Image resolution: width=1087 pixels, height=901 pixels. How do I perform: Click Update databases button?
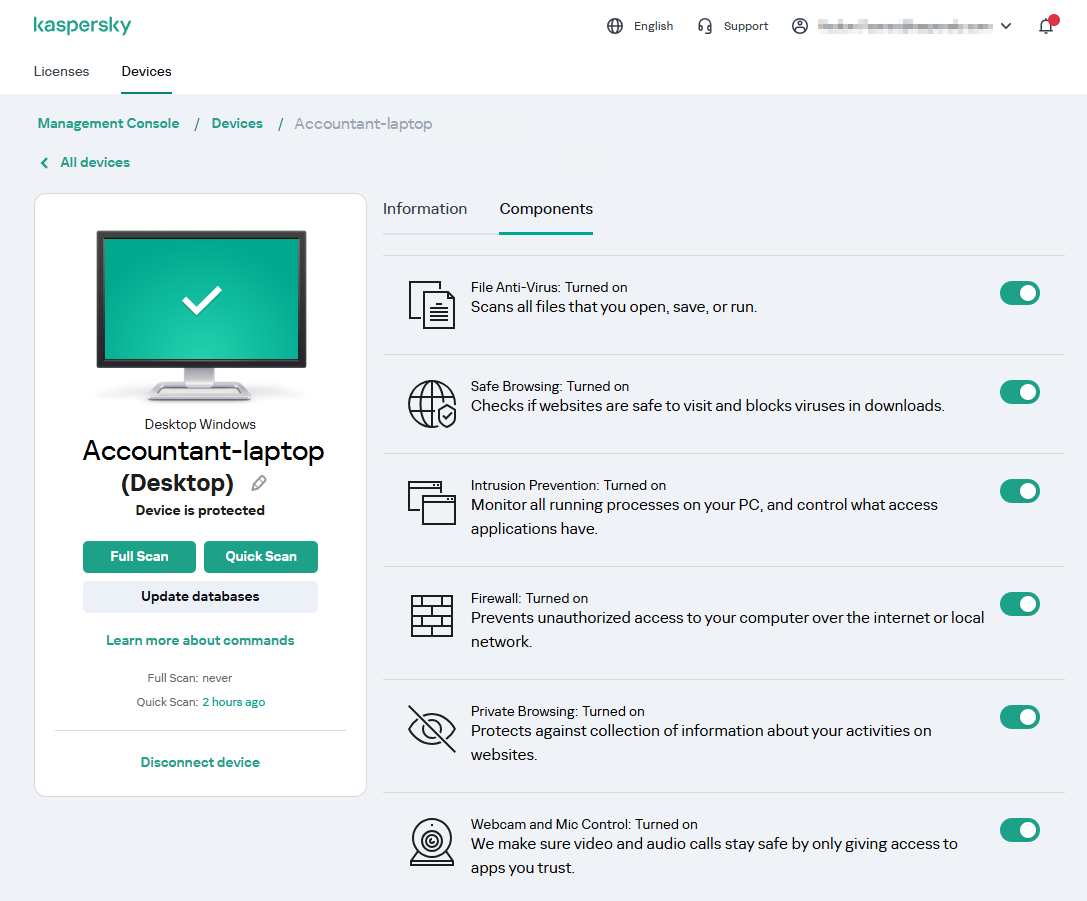tap(200, 597)
